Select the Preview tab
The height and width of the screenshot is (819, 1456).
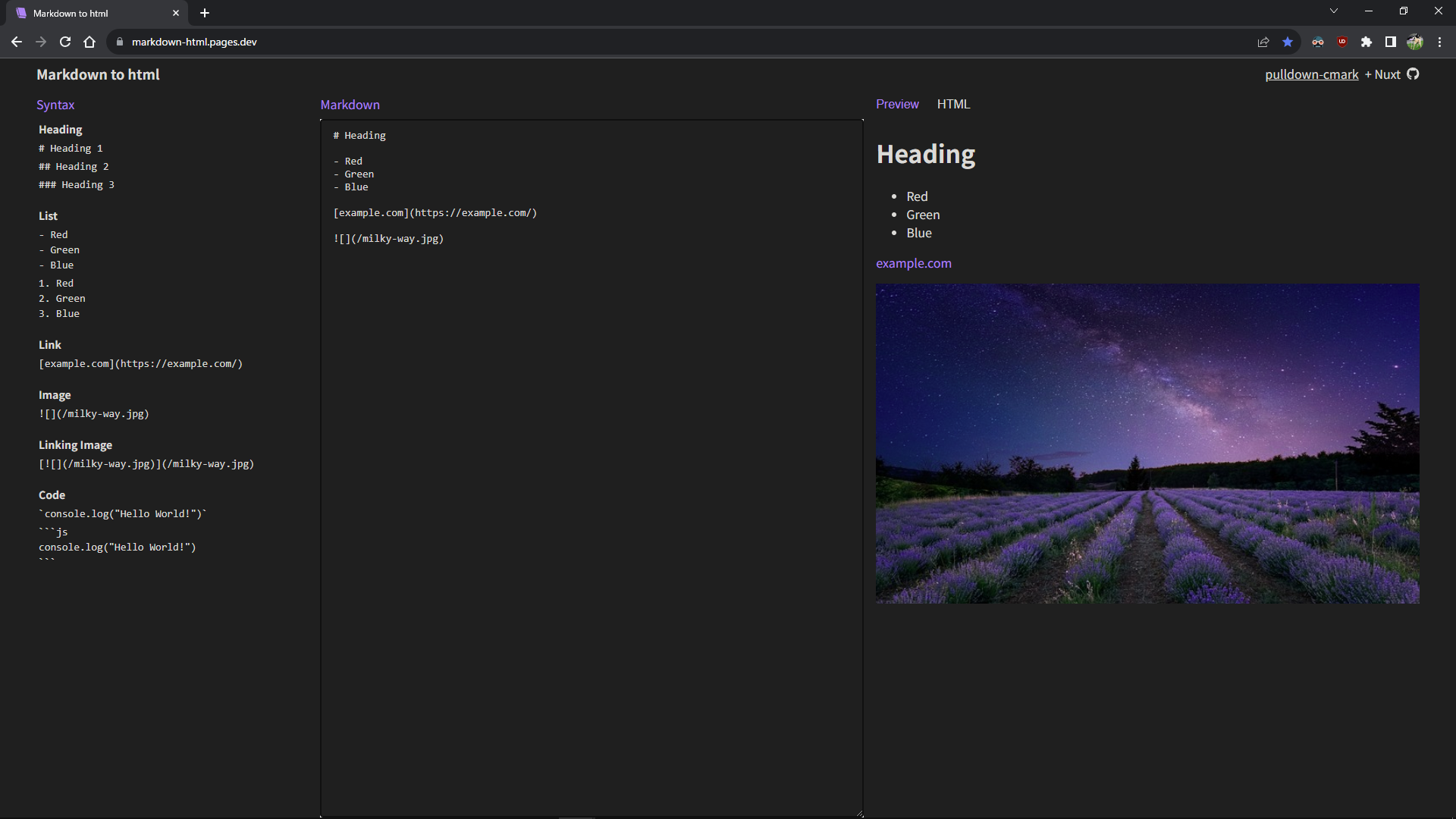897,105
